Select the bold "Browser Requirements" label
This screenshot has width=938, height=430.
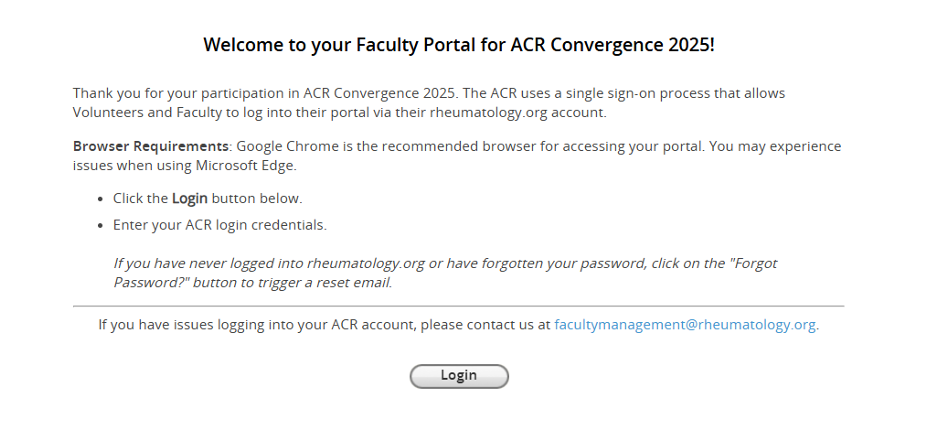coord(152,146)
